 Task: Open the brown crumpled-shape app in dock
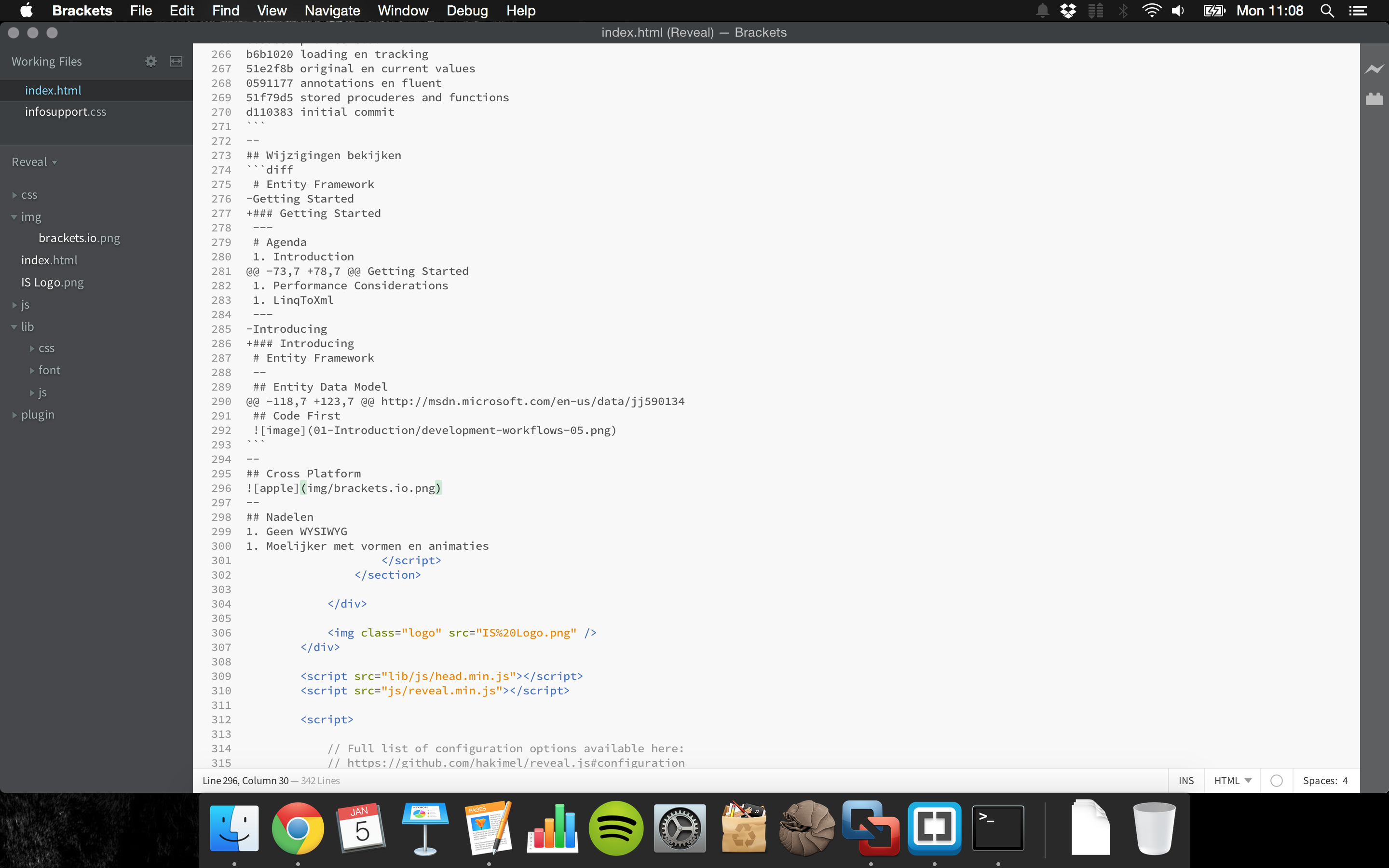807,828
